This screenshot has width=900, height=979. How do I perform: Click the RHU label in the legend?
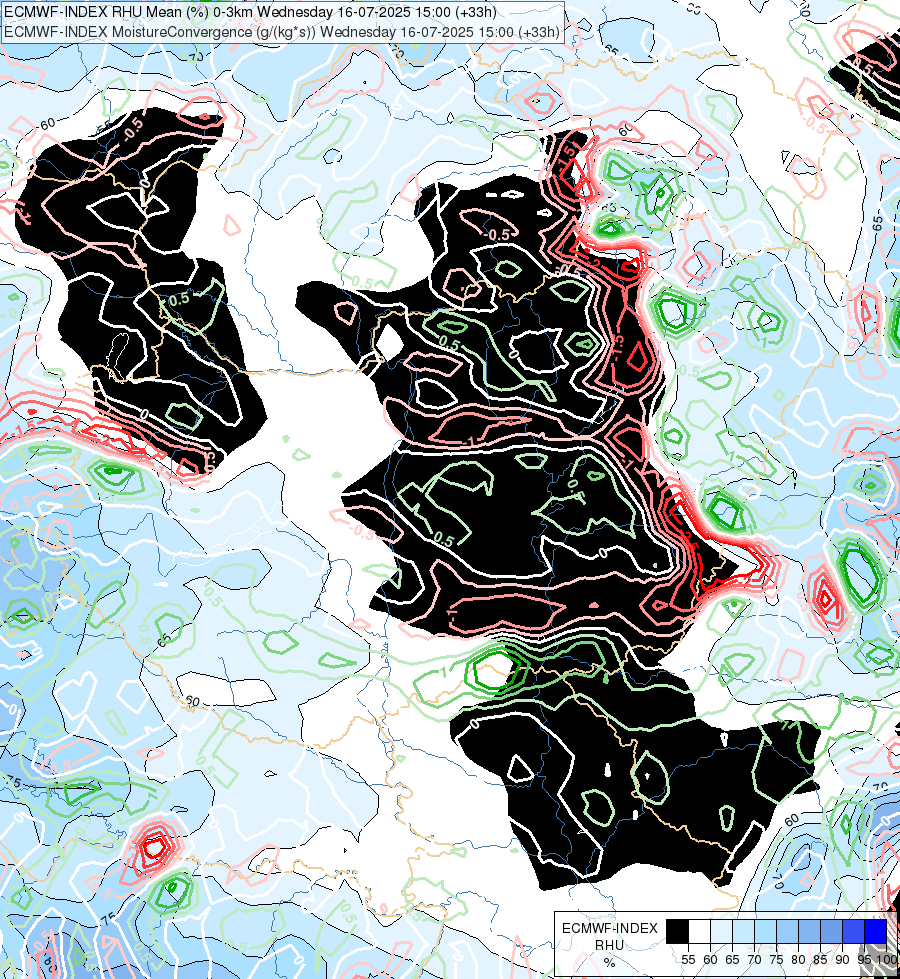coord(610,945)
